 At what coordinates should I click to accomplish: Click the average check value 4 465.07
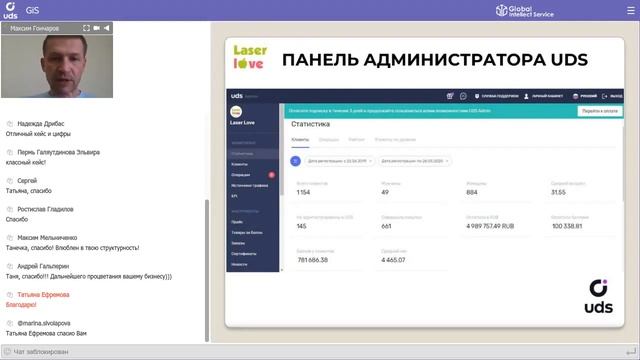[x=393, y=260]
